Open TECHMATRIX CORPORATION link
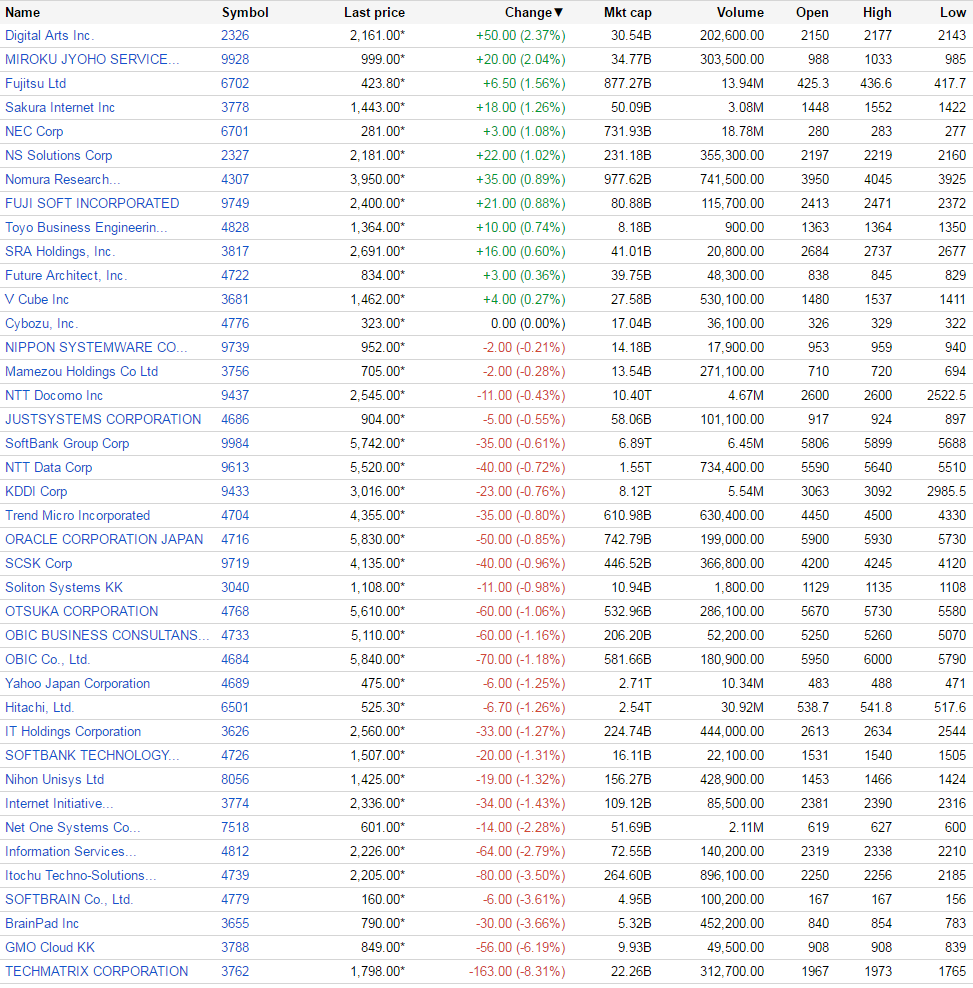The width and height of the screenshot is (973, 988). click(96, 970)
